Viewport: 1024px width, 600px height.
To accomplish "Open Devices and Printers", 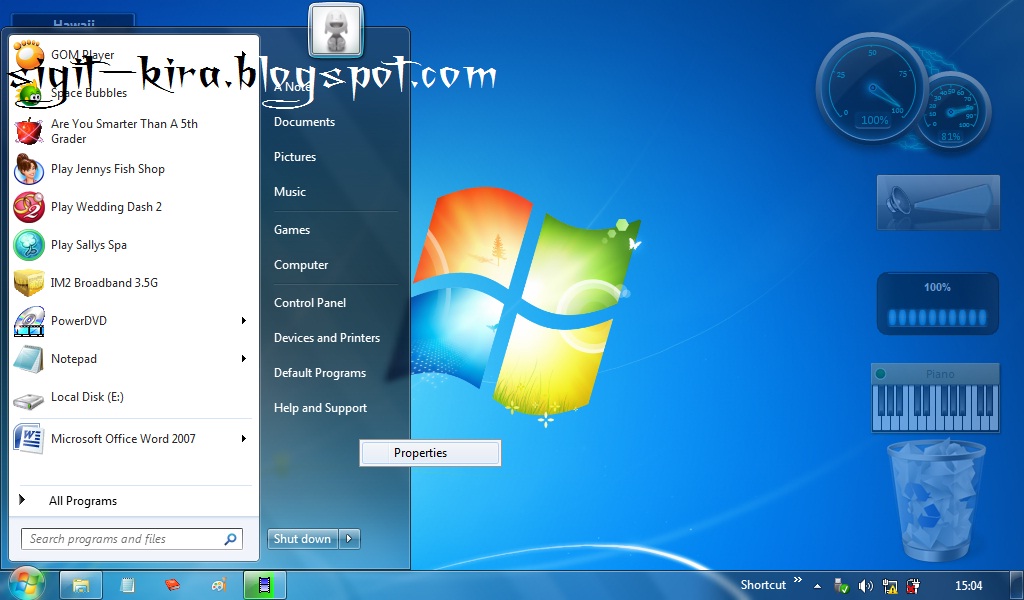I will pyautogui.click(x=327, y=338).
